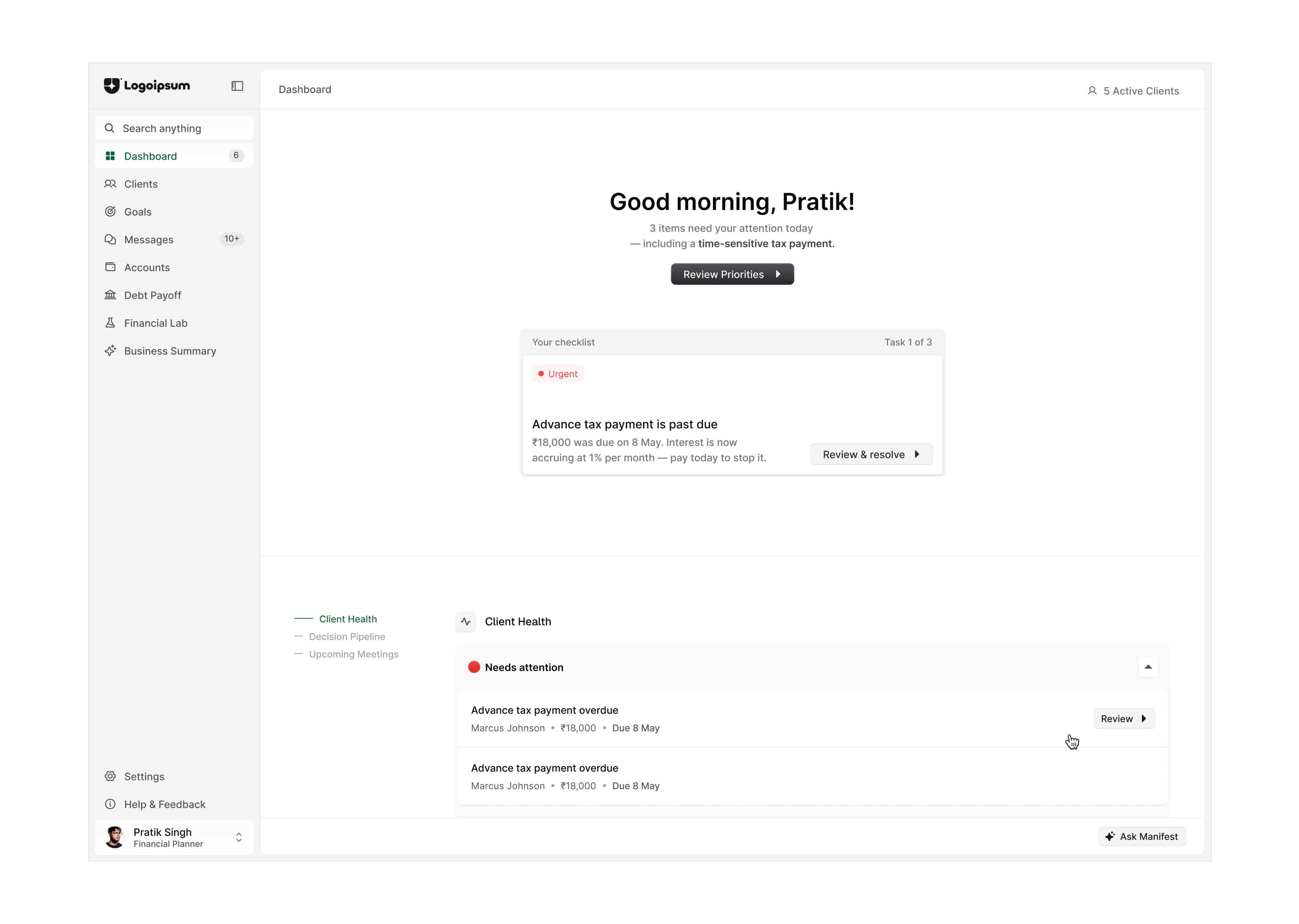Click the Debt Payoff bank icon
The width and height of the screenshot is (1299, 924).
tap(110, 295)
